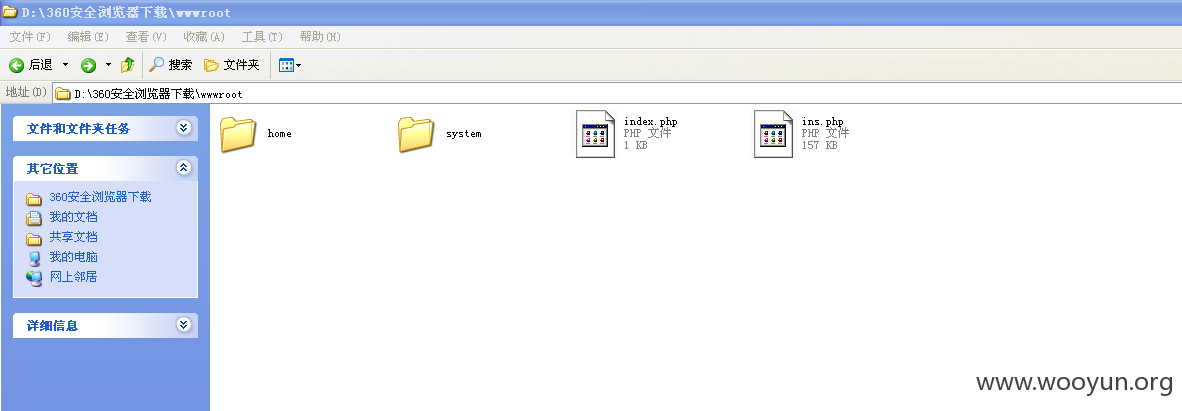Click the folder icon in the address bar
Image resolution: width=1182 pixels, height=411 pixels.
pyautogui.click(x=63, y=94)
